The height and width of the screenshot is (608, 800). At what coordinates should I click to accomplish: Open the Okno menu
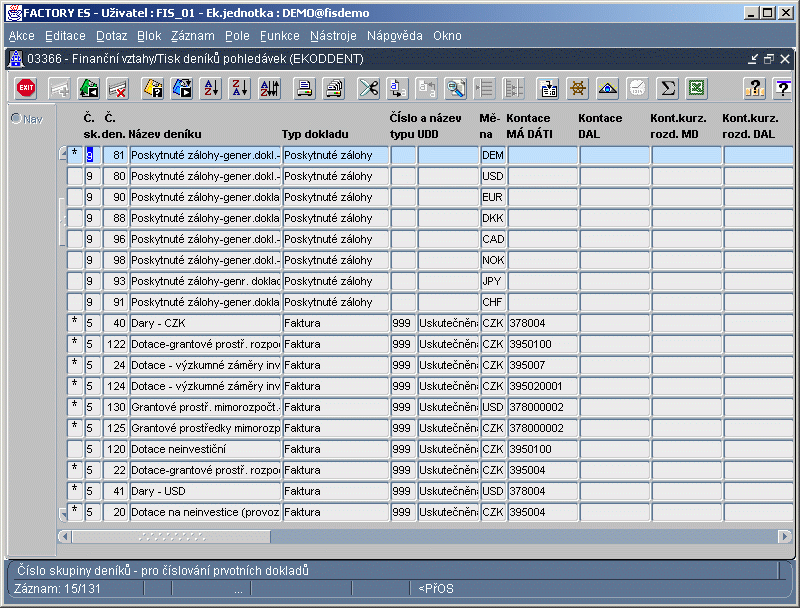[x=447, y=36]
